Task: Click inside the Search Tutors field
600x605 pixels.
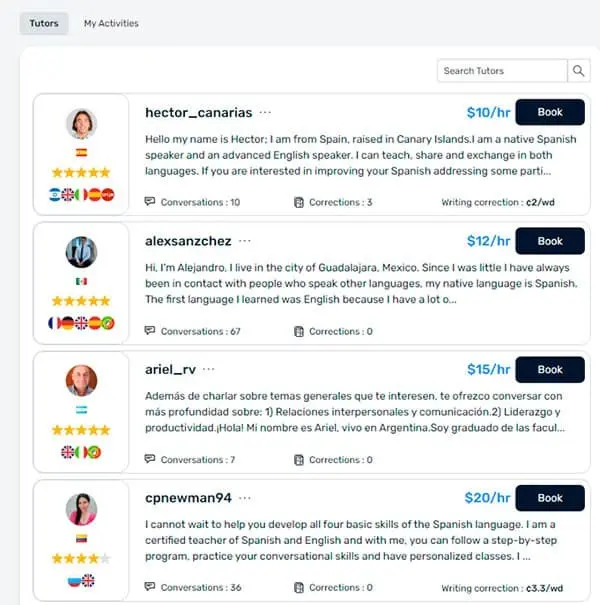Action: 502,71
